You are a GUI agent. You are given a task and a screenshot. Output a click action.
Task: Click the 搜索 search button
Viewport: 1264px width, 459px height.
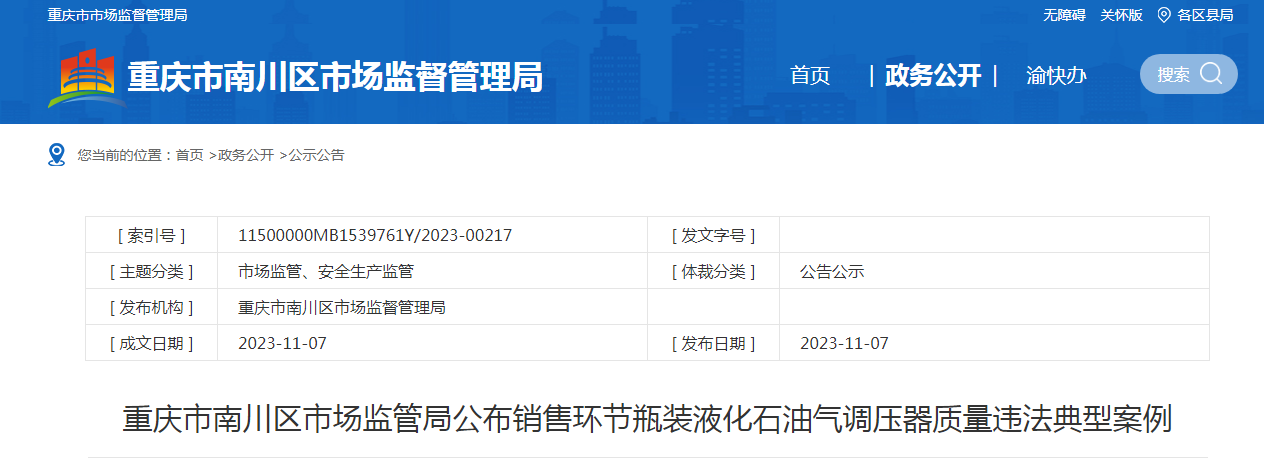[1189, 74]
